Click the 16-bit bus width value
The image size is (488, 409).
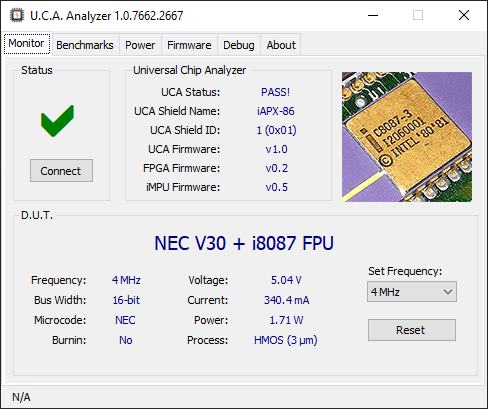pyautogui.click(x=126, y=300)
